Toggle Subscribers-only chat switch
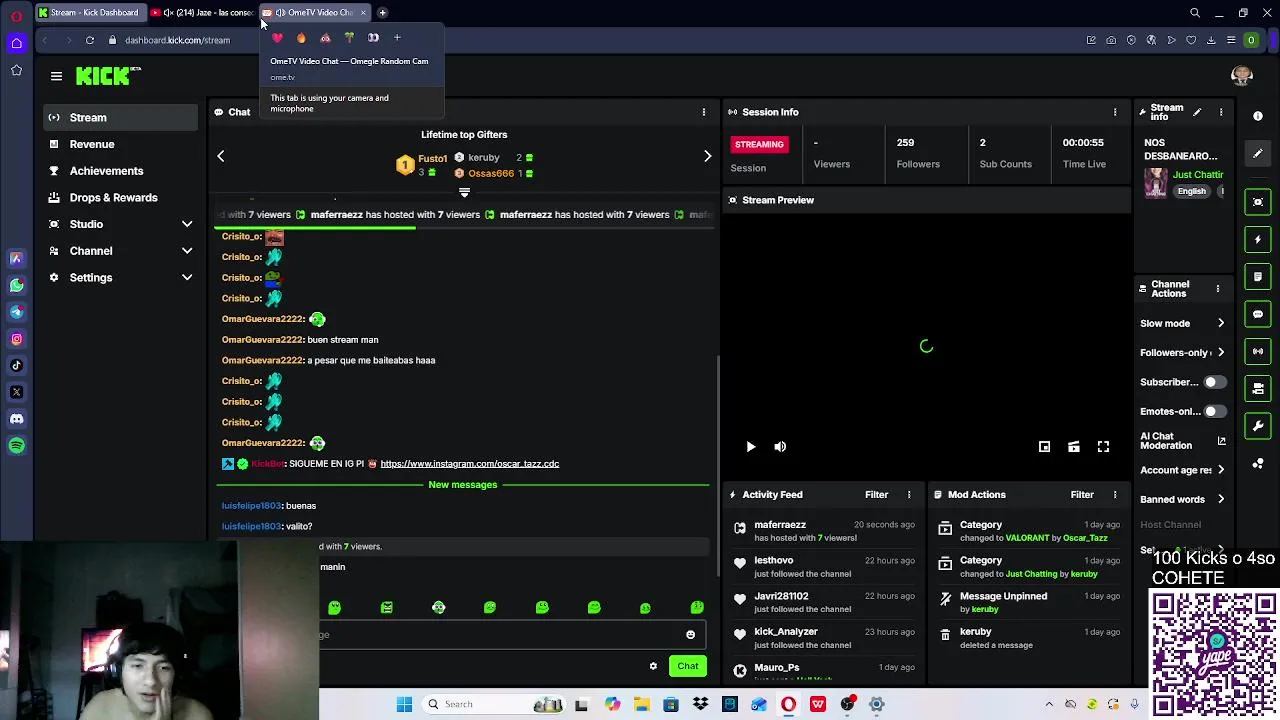 coord(1214,382)
